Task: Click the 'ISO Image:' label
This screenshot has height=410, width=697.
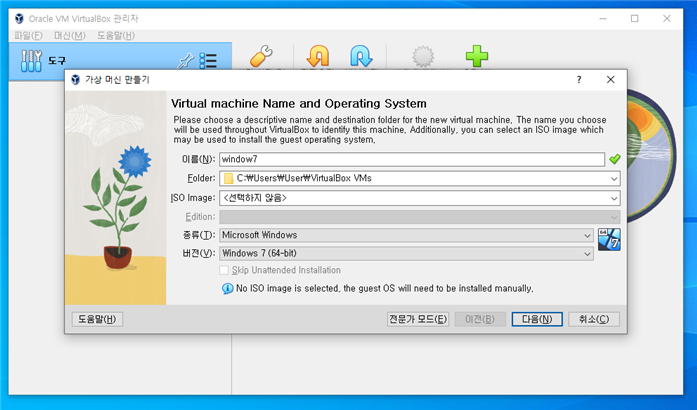Action: click(193, 198)
